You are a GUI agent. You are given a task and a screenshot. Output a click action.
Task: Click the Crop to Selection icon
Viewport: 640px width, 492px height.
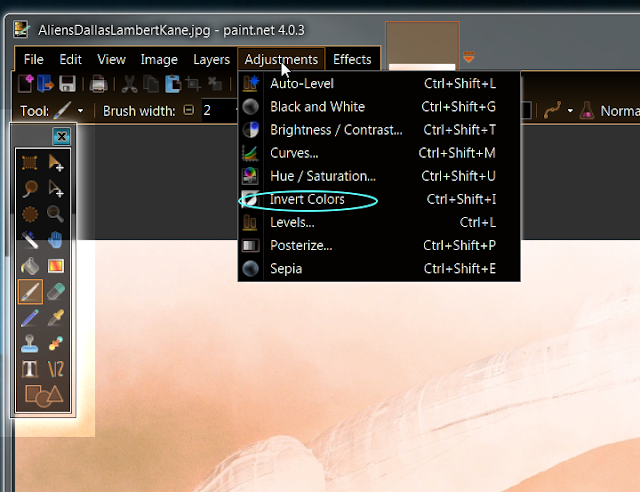point(193,84)
